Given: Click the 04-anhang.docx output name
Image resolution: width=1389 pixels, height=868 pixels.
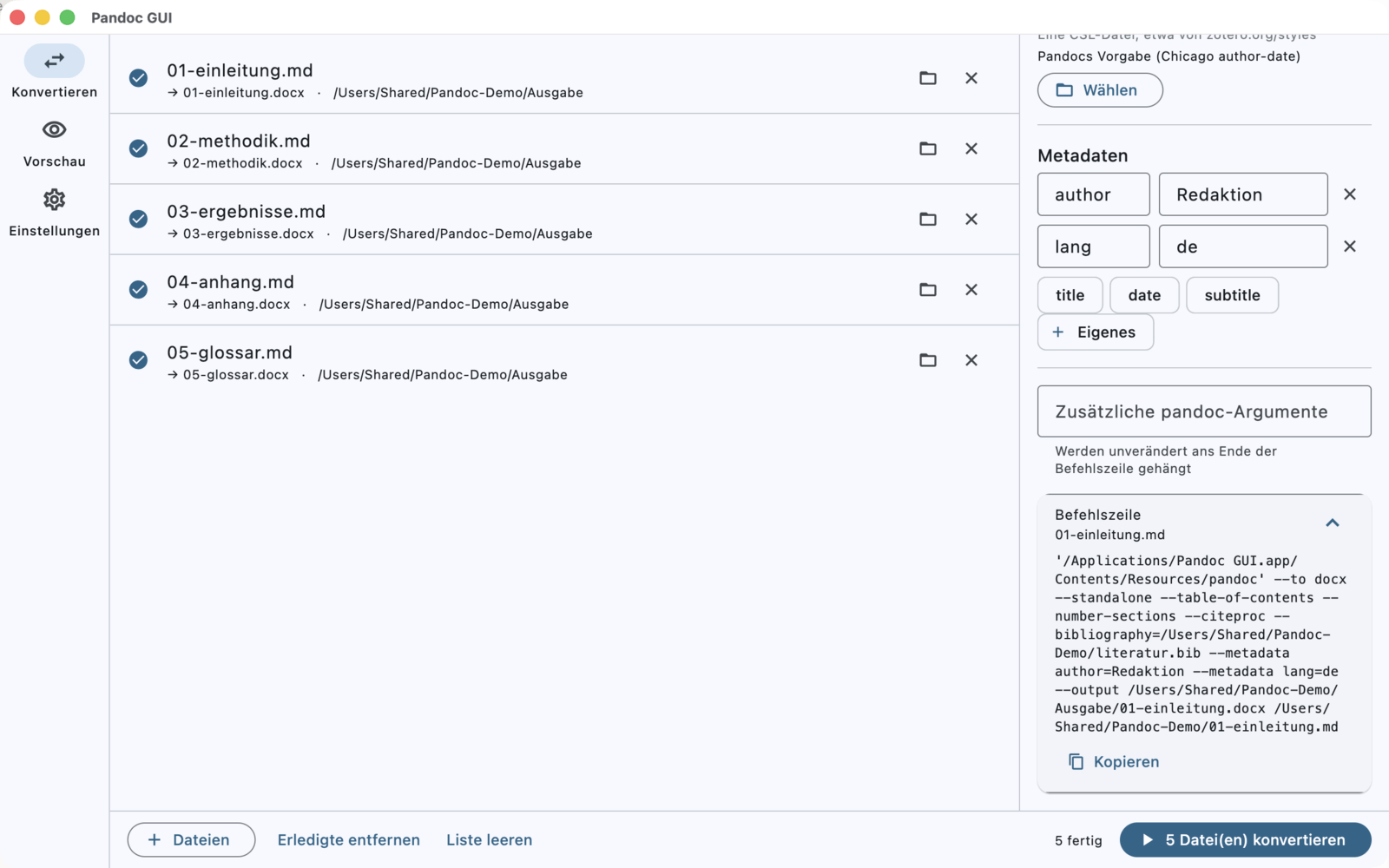Looking at the screenshot, I should (236, 305).
